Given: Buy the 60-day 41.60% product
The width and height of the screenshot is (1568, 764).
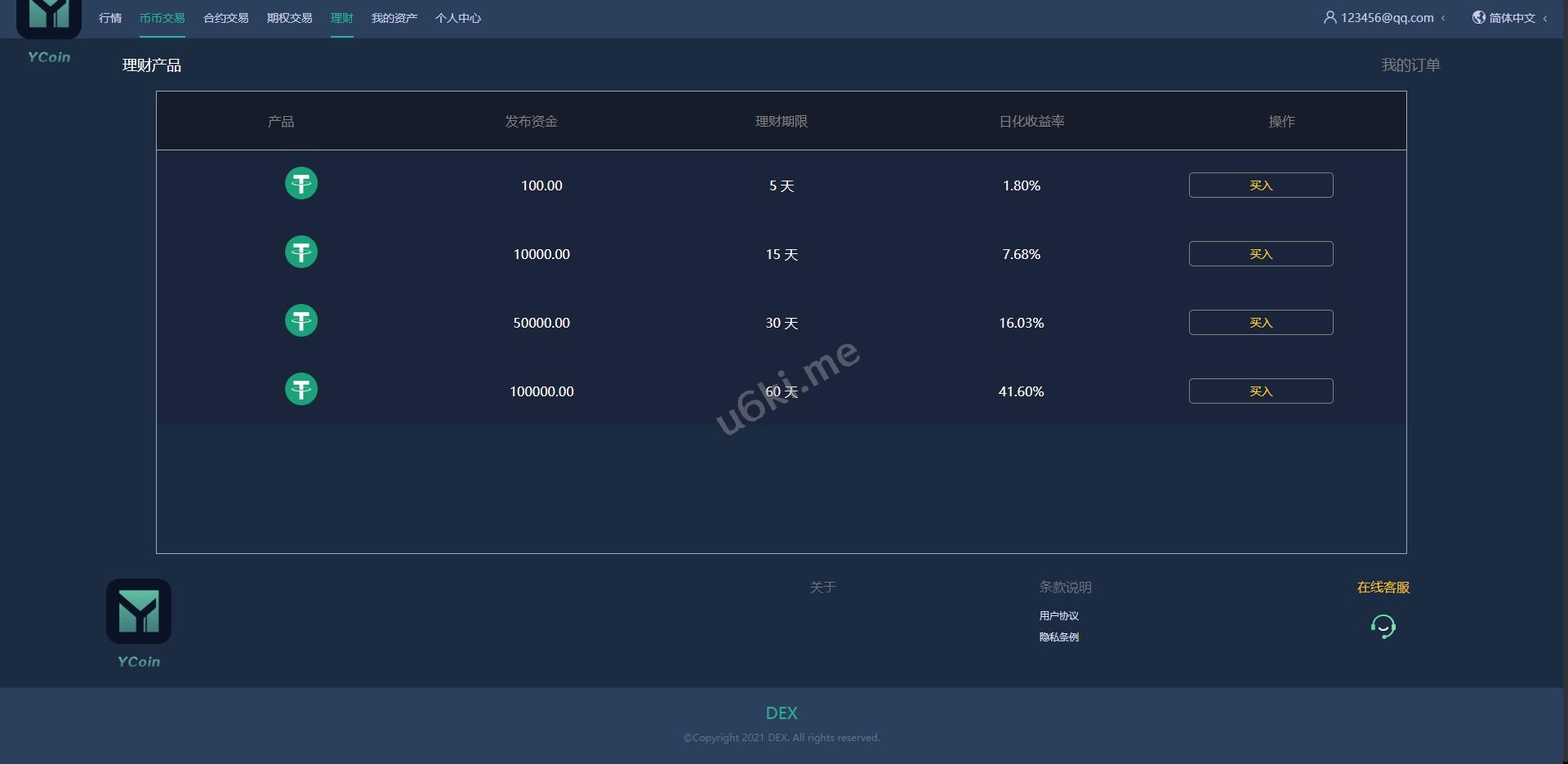Looking at the screenshot, I should click(x=1260, y=391).
